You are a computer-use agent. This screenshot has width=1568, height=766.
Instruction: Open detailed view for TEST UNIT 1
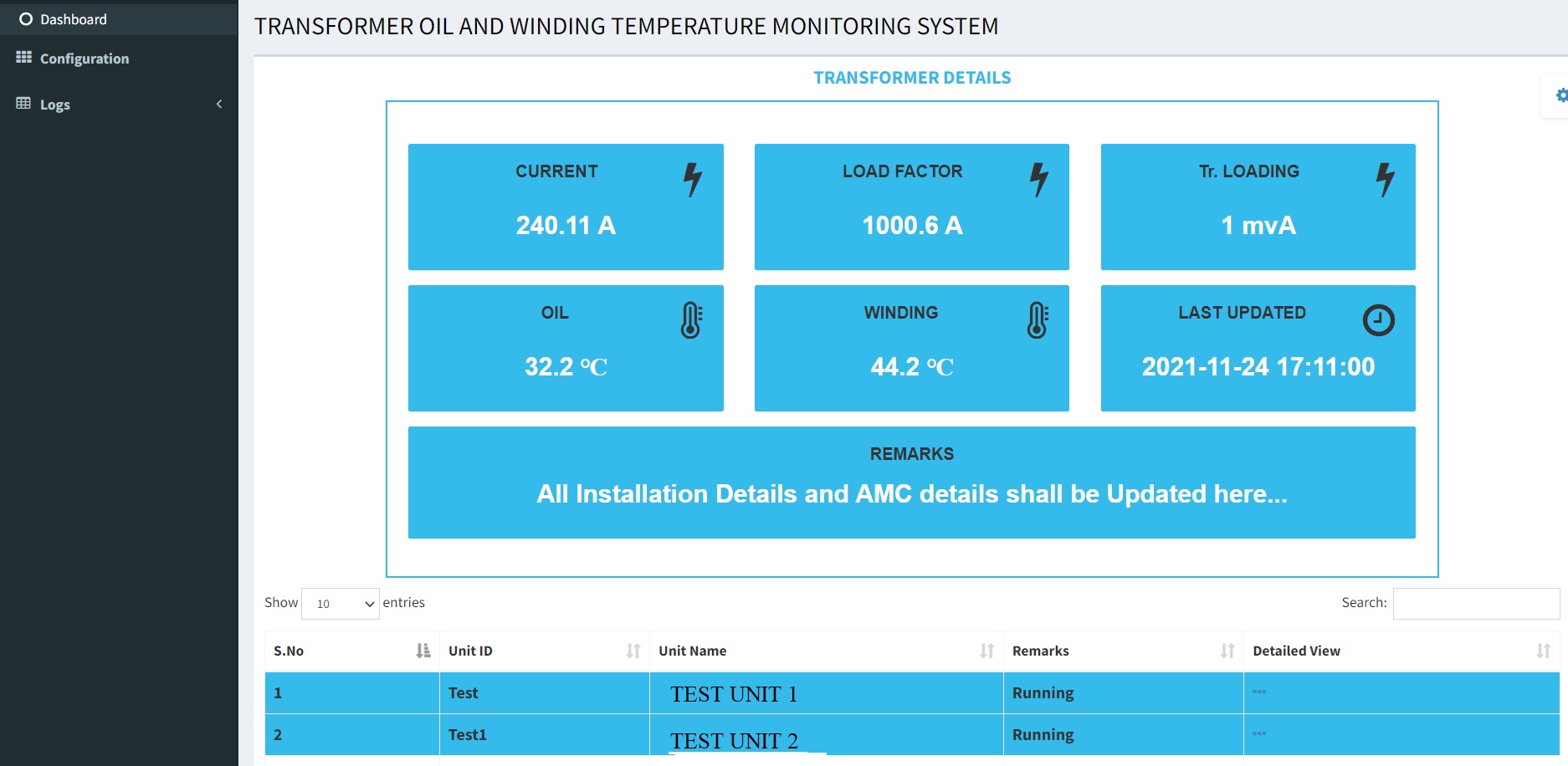(1259, 692)
